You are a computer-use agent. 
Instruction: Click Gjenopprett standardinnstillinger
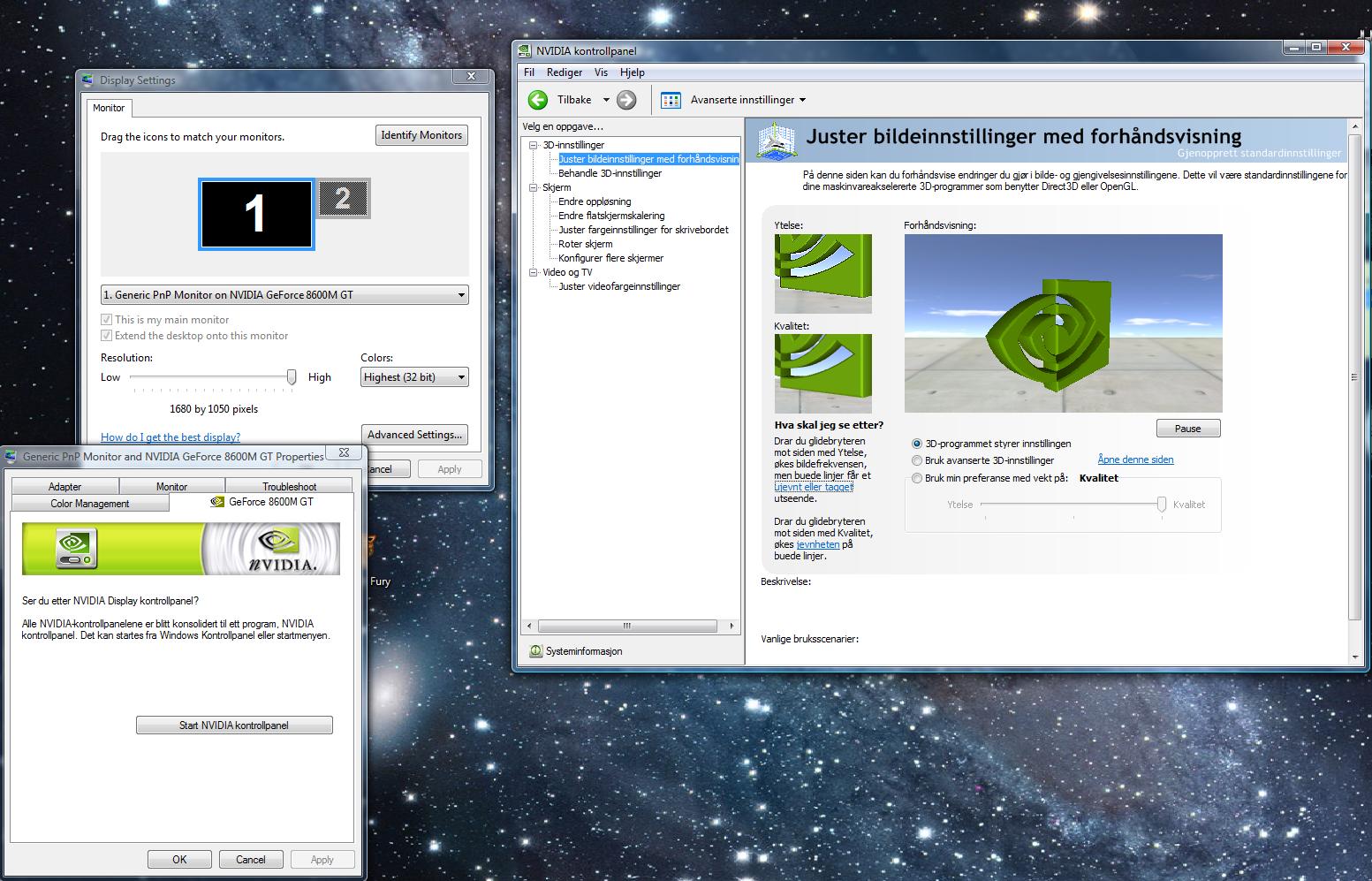pyautogui.click(x=1259, y=153)
